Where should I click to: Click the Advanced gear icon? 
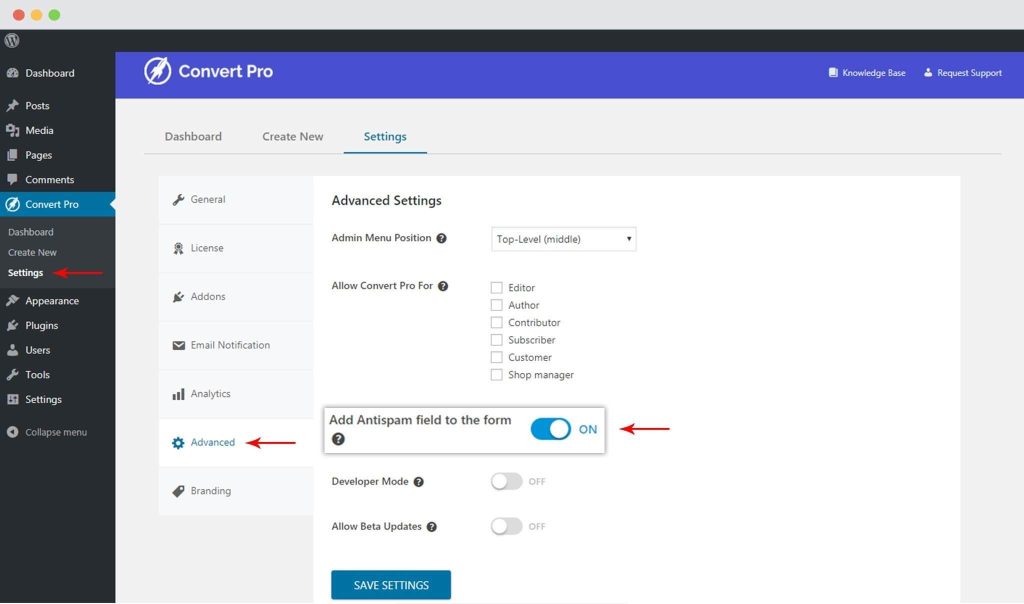coord(178,443)
